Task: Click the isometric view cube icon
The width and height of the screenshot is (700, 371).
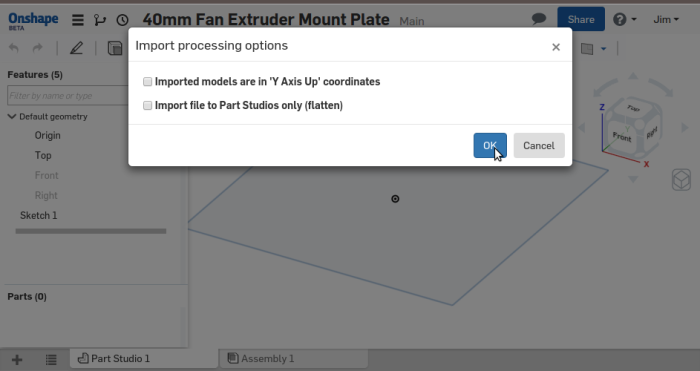Action: click(681, 180)
